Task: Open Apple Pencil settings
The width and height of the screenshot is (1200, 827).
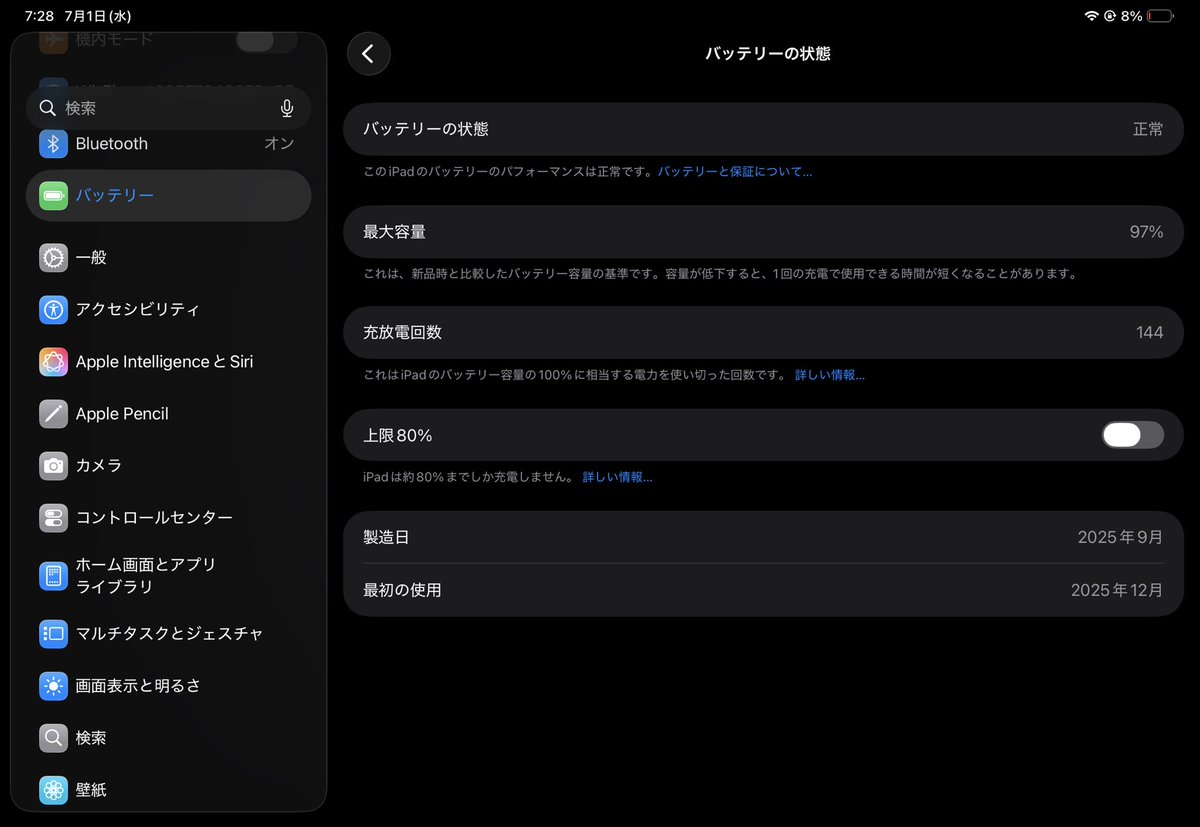Action: coord(168,414)
